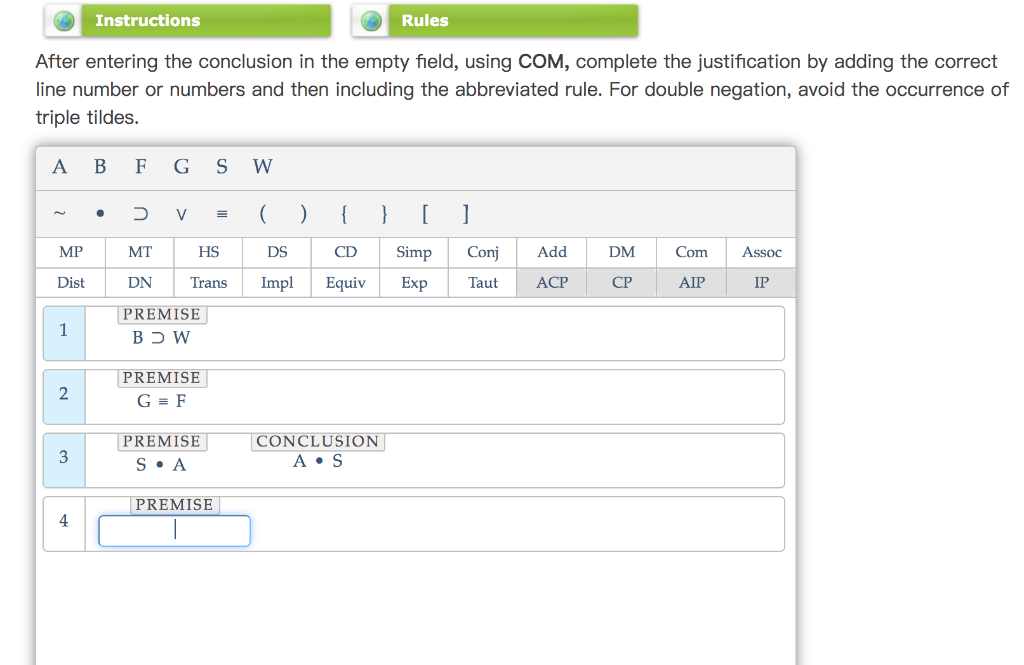1024x665 pixels.
Task: Select the Com rule button
Action: click(x=690, y=252)
